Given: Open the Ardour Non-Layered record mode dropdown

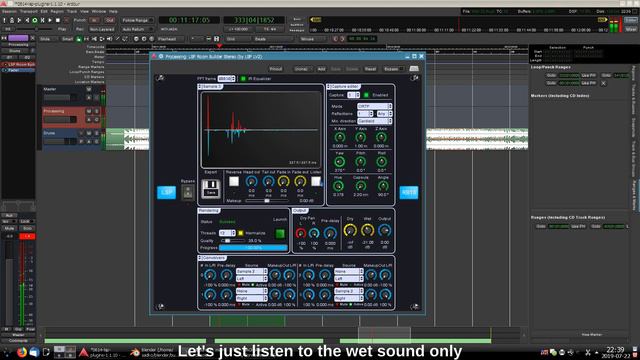Looking at the screenshot, I should 102,29.
